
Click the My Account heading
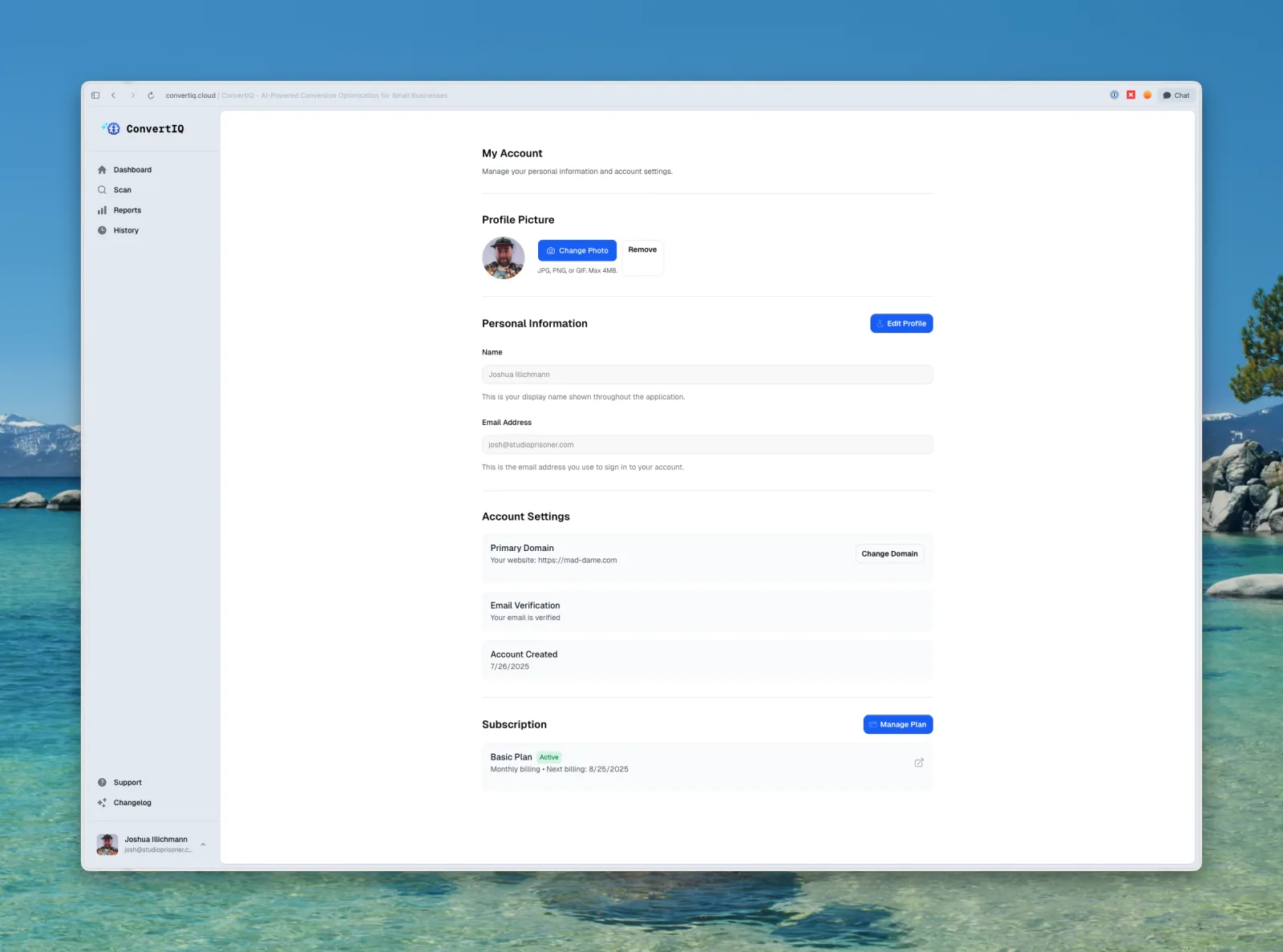[x=512, y=153]
